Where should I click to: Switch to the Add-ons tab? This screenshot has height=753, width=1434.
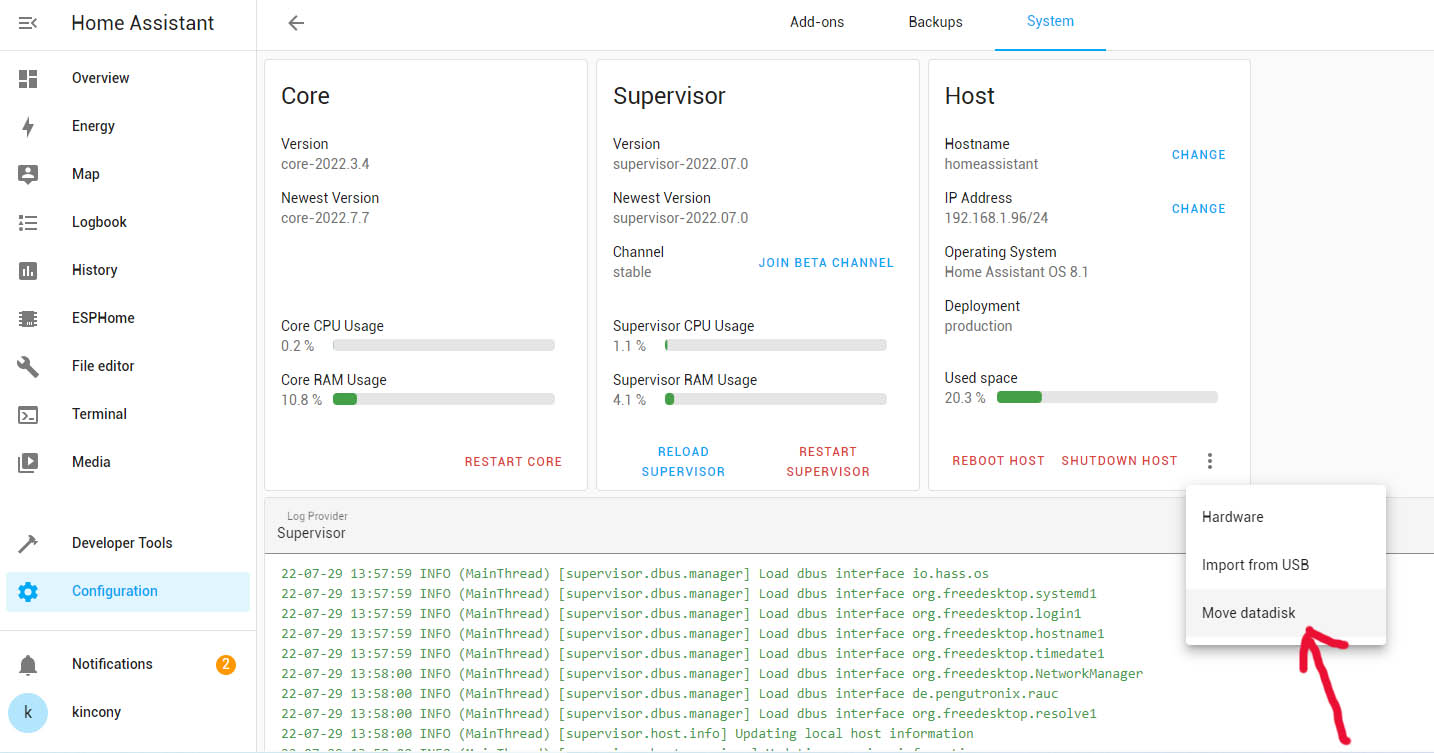(x=817, y=22)
